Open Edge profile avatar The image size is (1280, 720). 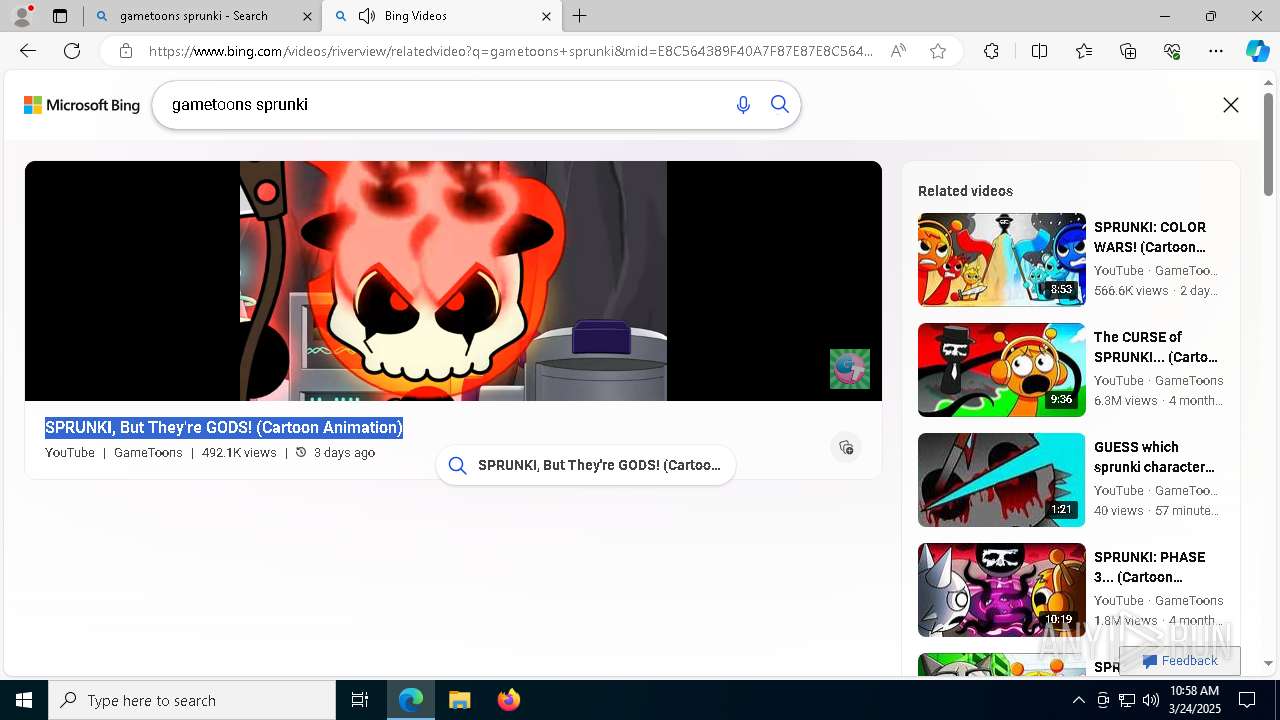coord(22,16)
